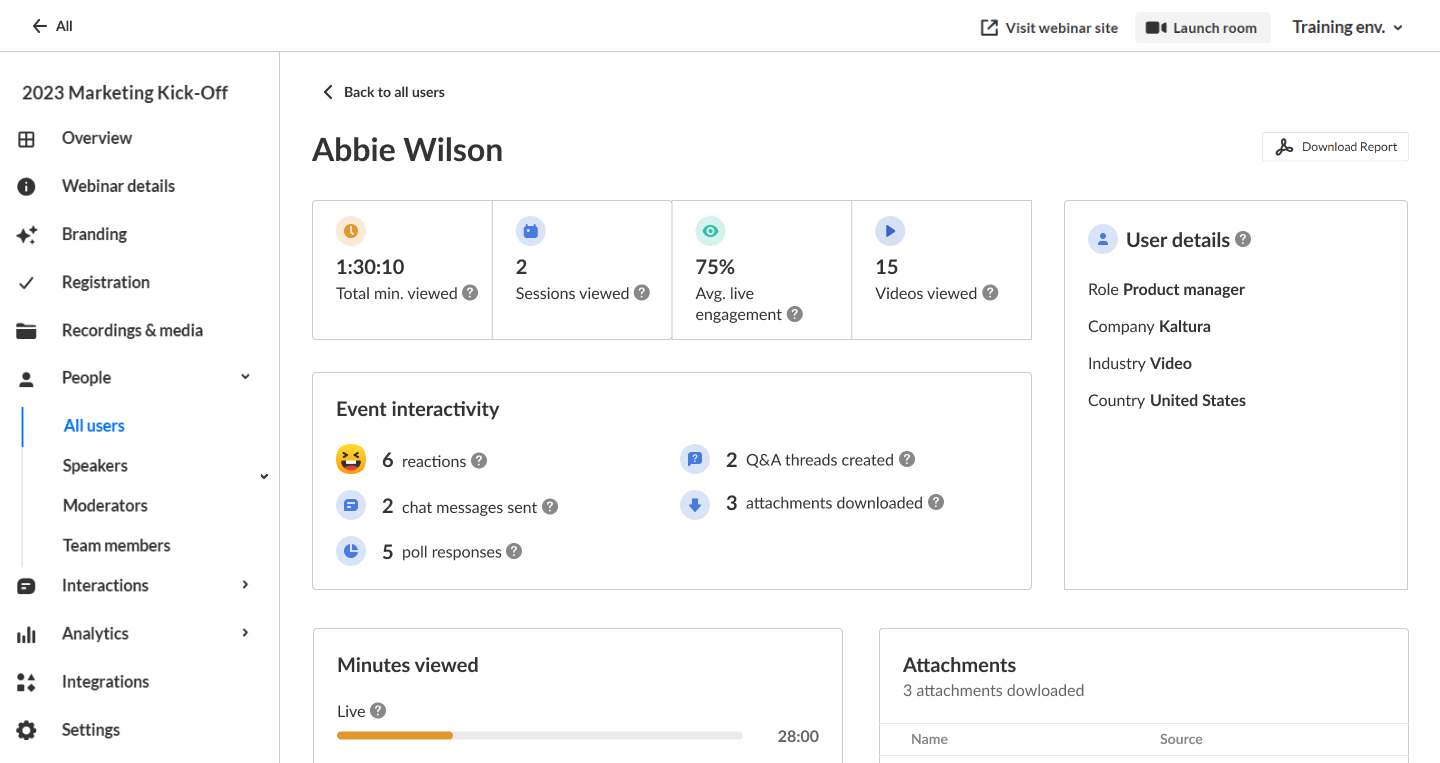Select Moderators in the People menu

coord(105,506)
